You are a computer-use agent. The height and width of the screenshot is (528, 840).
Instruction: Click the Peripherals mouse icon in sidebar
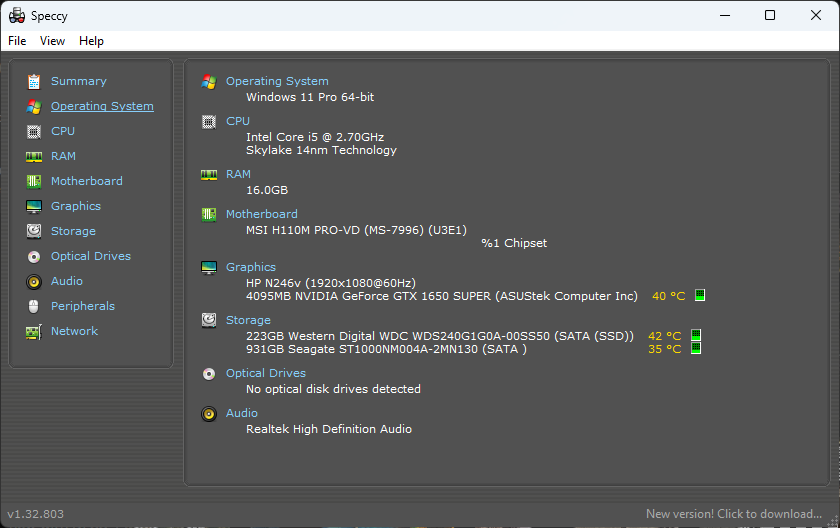(x=34, y=307)
